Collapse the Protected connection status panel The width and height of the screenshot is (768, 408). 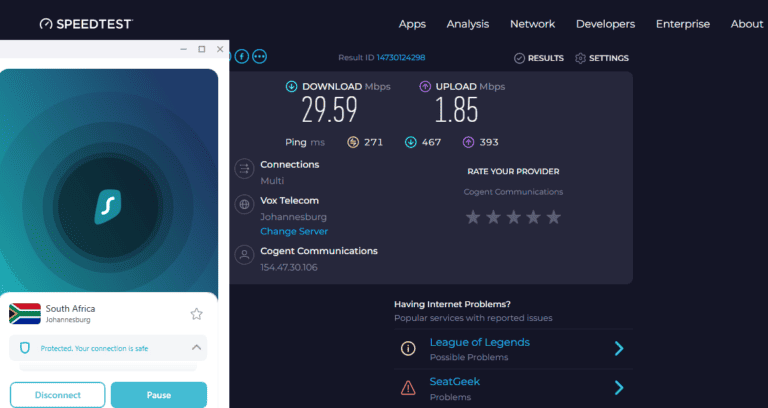click(x=196, y=348)
